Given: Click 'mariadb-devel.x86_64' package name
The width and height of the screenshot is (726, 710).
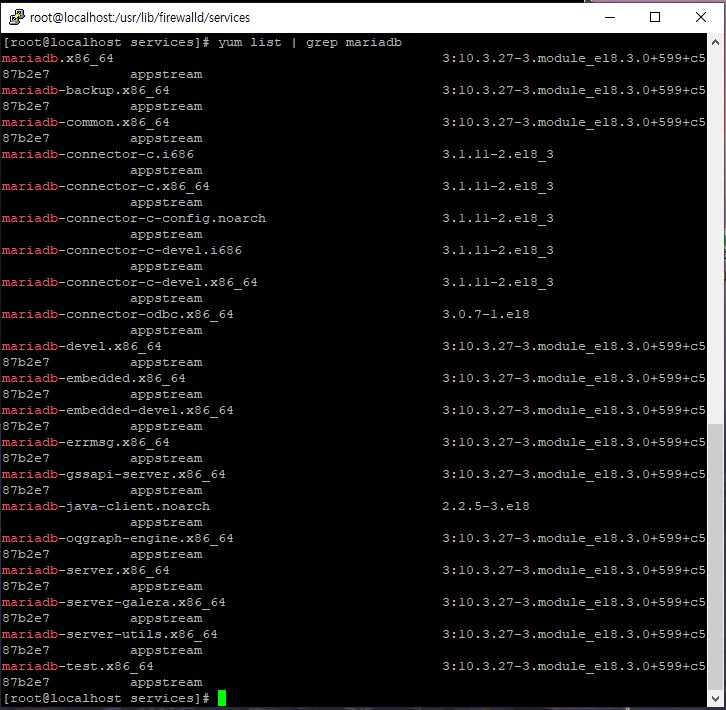Looking at the screenshot, I should point(81,346).
